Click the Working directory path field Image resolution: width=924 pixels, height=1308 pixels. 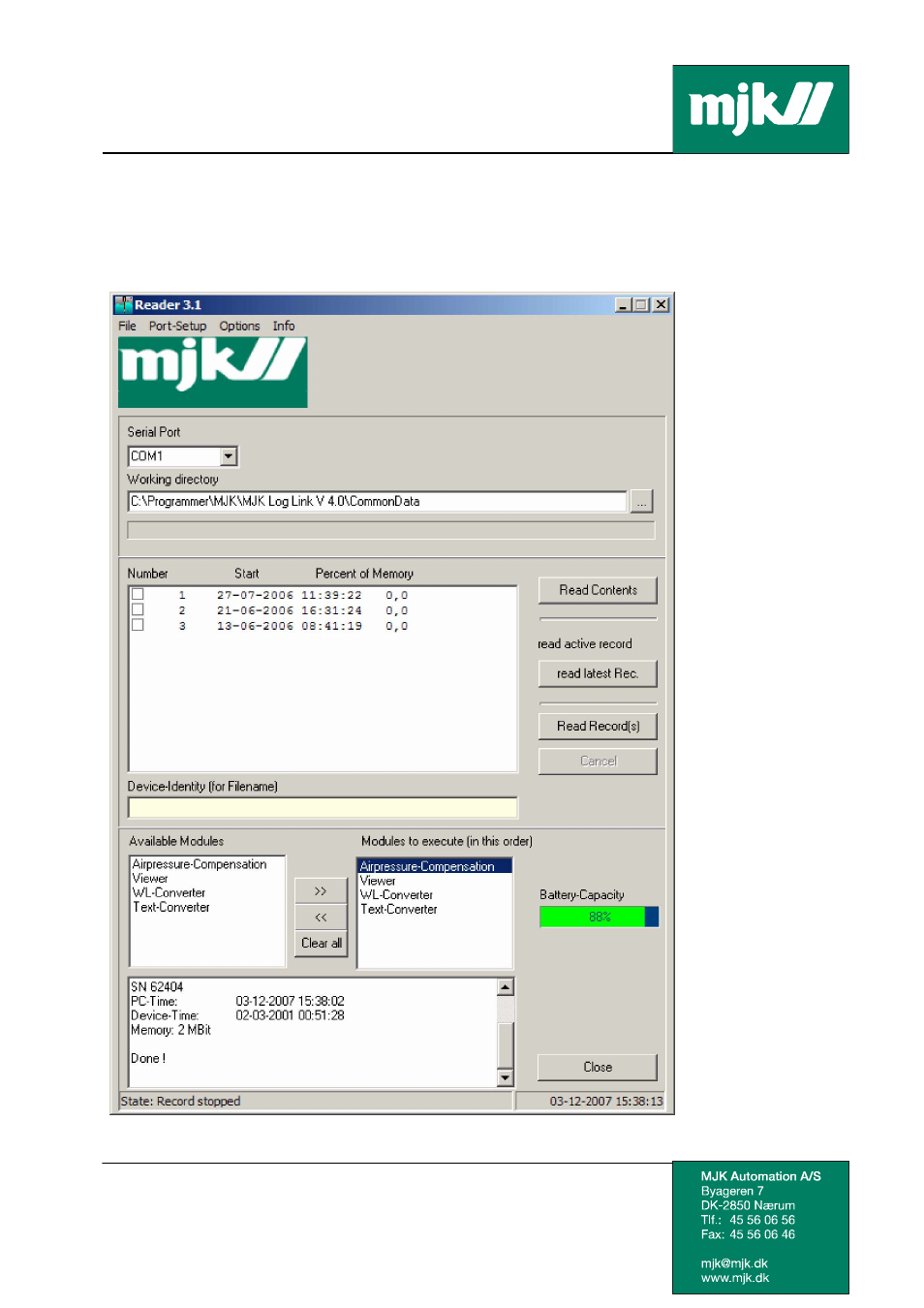tap(378, 501)
